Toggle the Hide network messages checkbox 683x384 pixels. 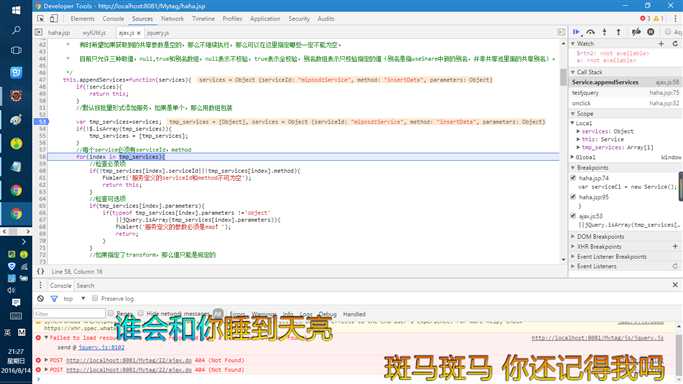click(141, 313)
